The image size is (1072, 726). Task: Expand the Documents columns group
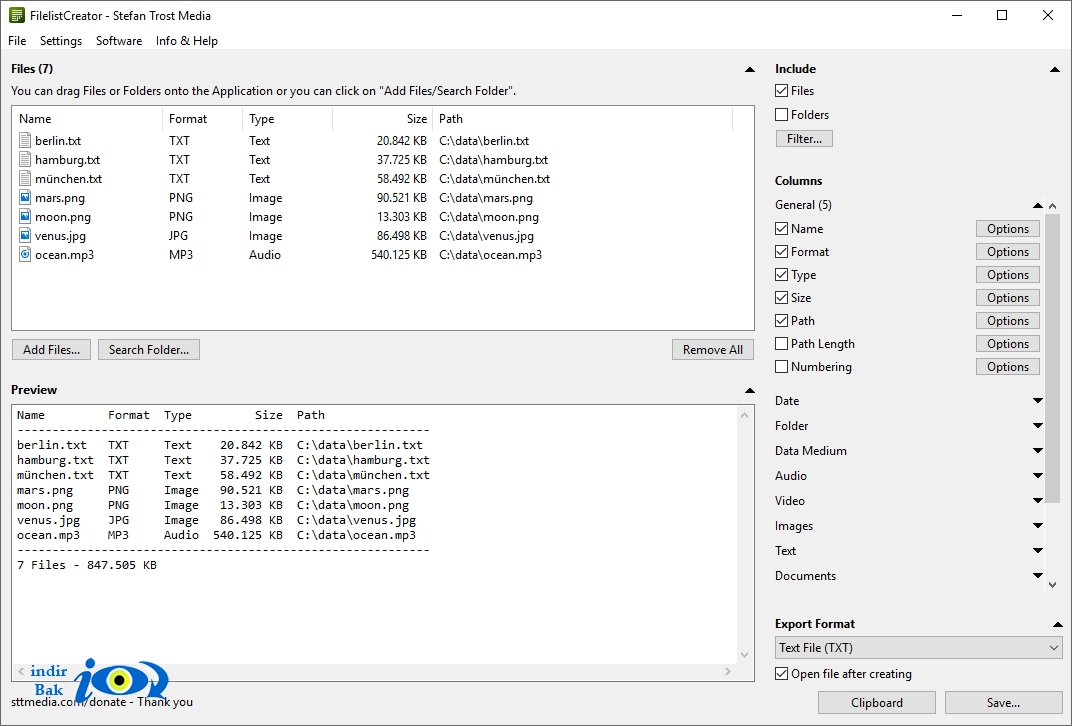coord(1037,576)
